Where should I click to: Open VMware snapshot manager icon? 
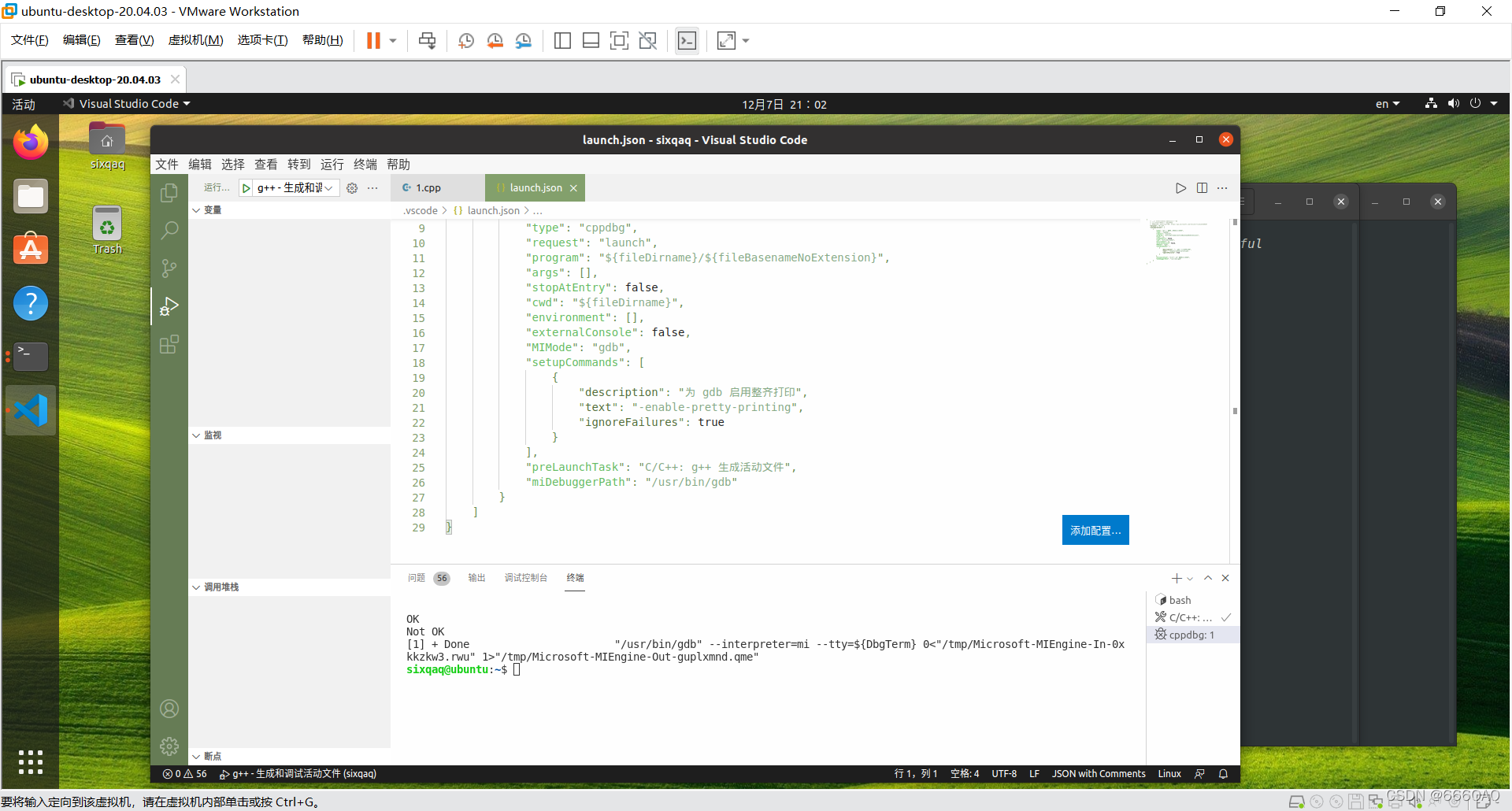pos(524,41)
